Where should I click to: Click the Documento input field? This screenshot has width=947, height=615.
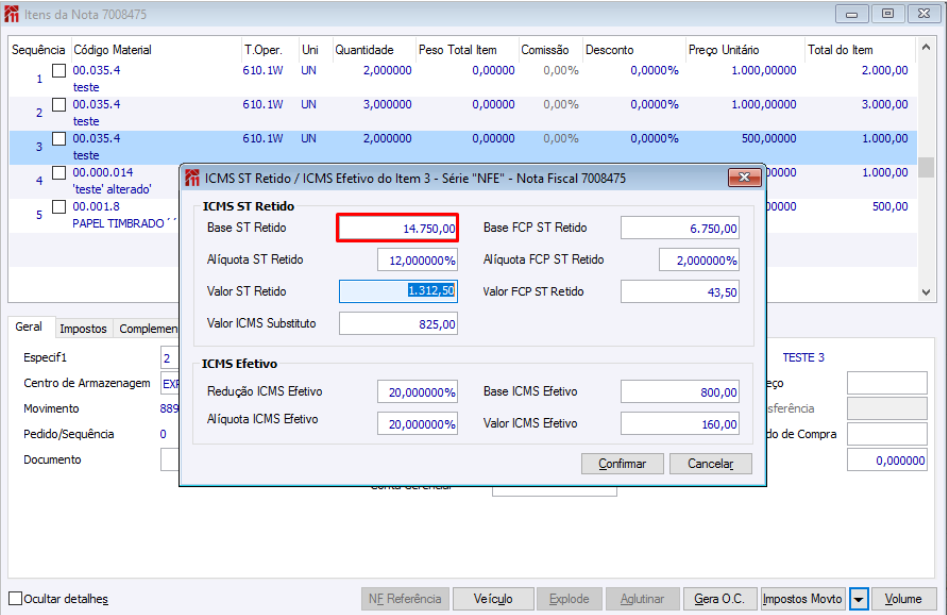(170, 460)
